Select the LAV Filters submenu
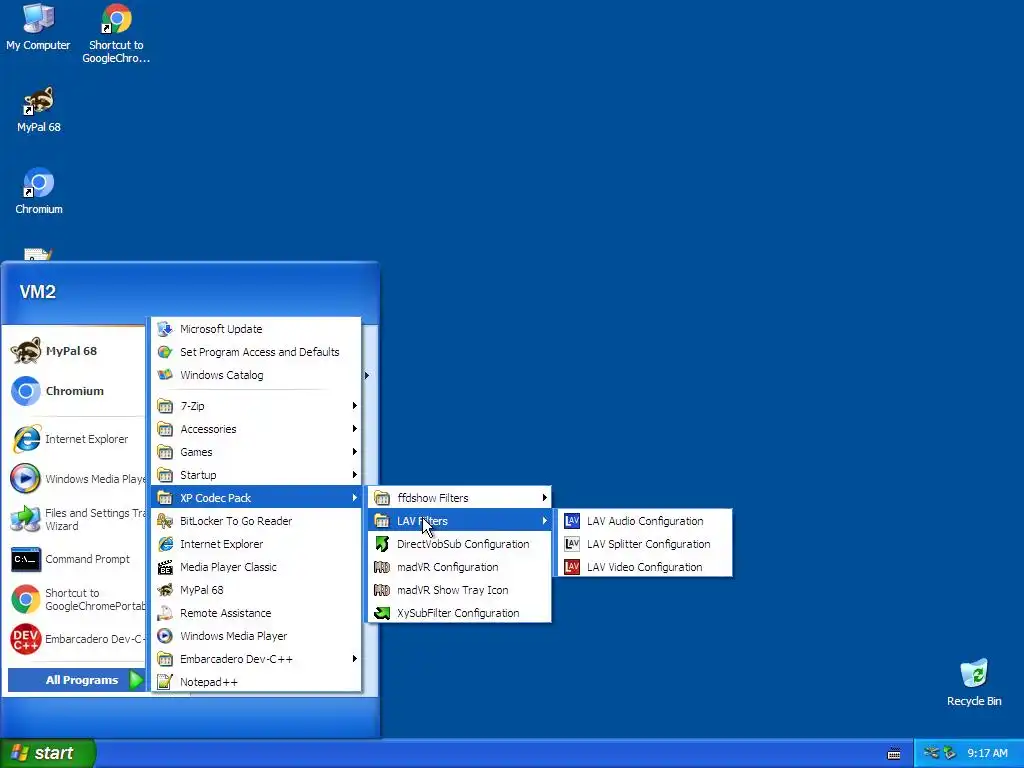Image resolution: width=1024 pixels, height=768 pixels. pyautogui.click(x=460, y=521)
